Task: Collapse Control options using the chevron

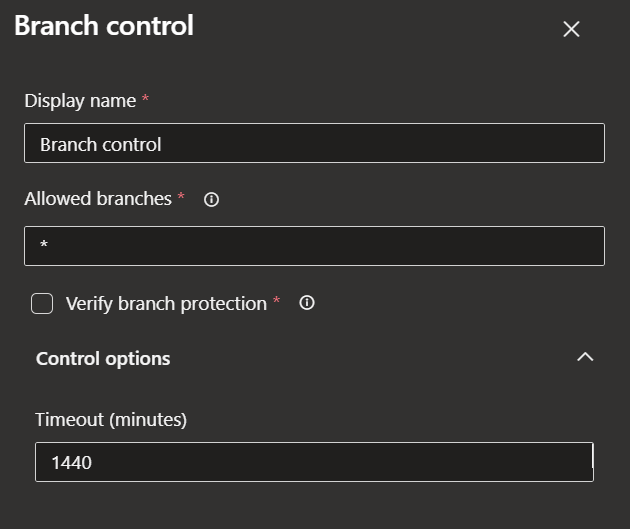Action: click(585, 357)
